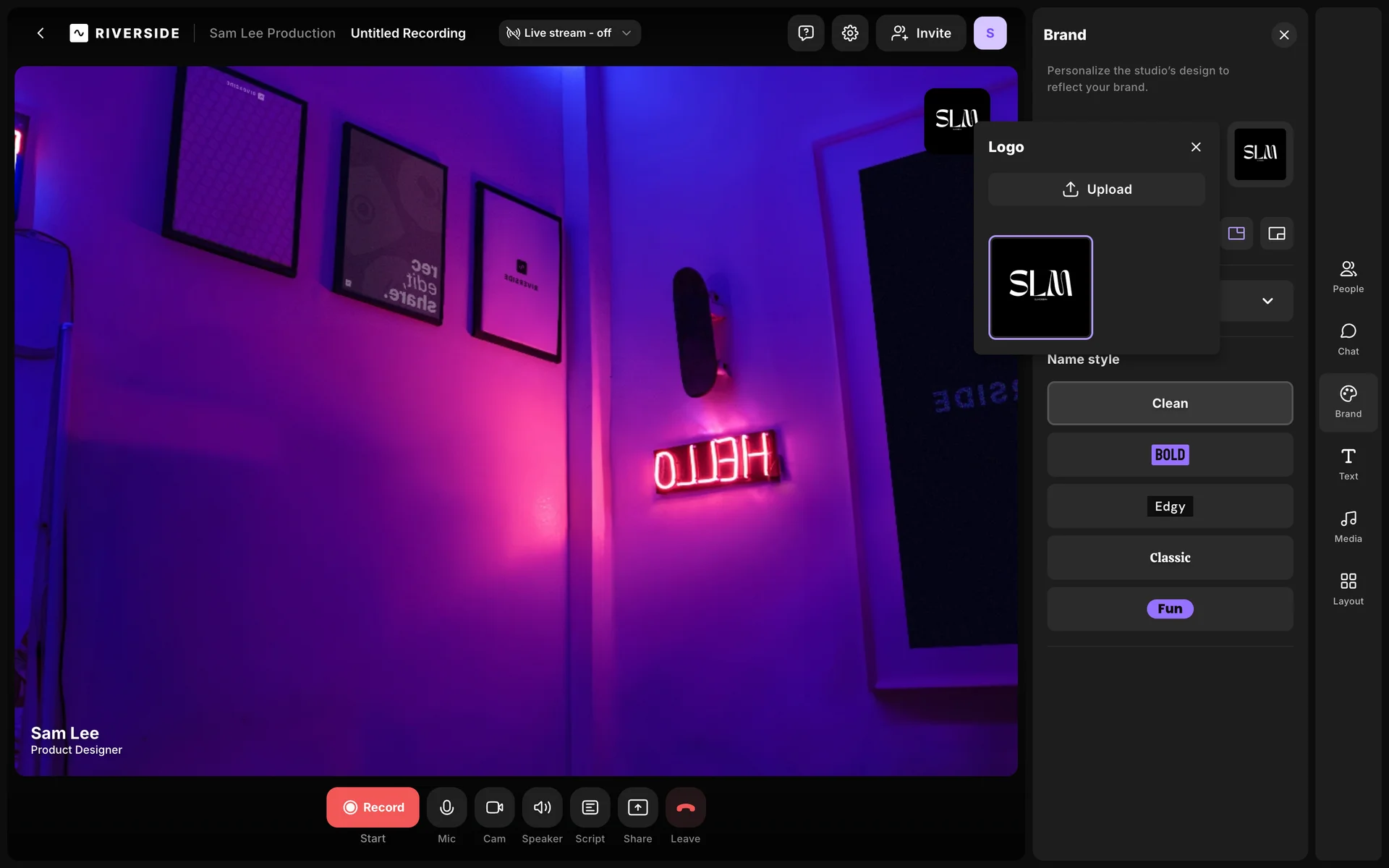Open the help chat icon
The height and width of the screenshot is (868, 1389).
805,33
